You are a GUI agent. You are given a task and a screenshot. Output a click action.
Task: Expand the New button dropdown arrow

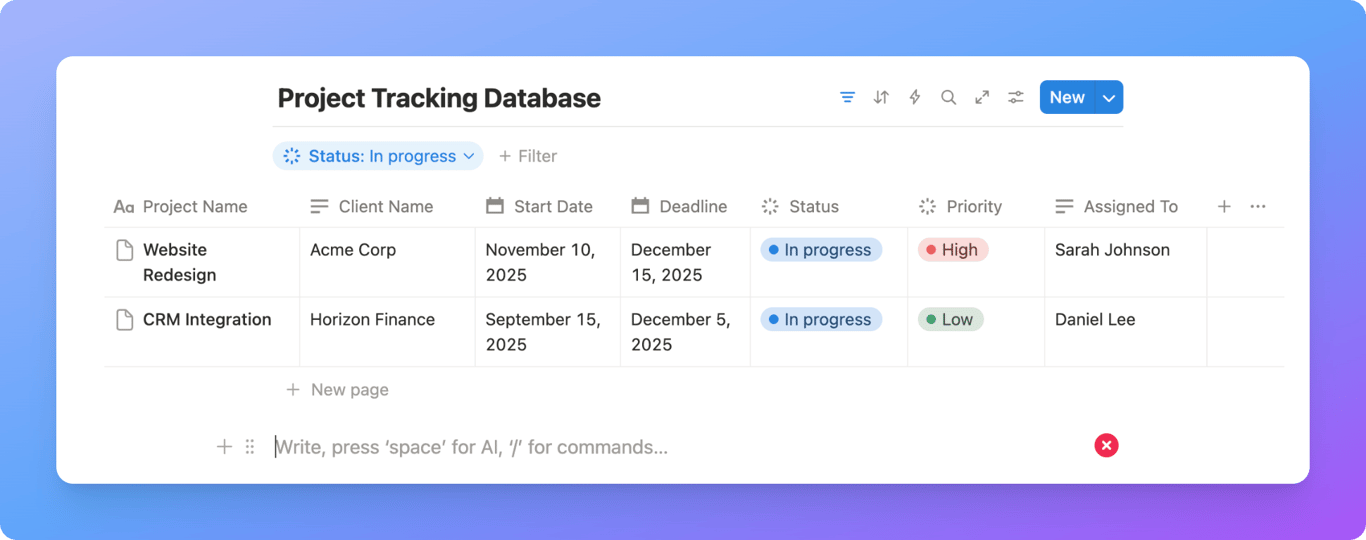[1109, 97]
